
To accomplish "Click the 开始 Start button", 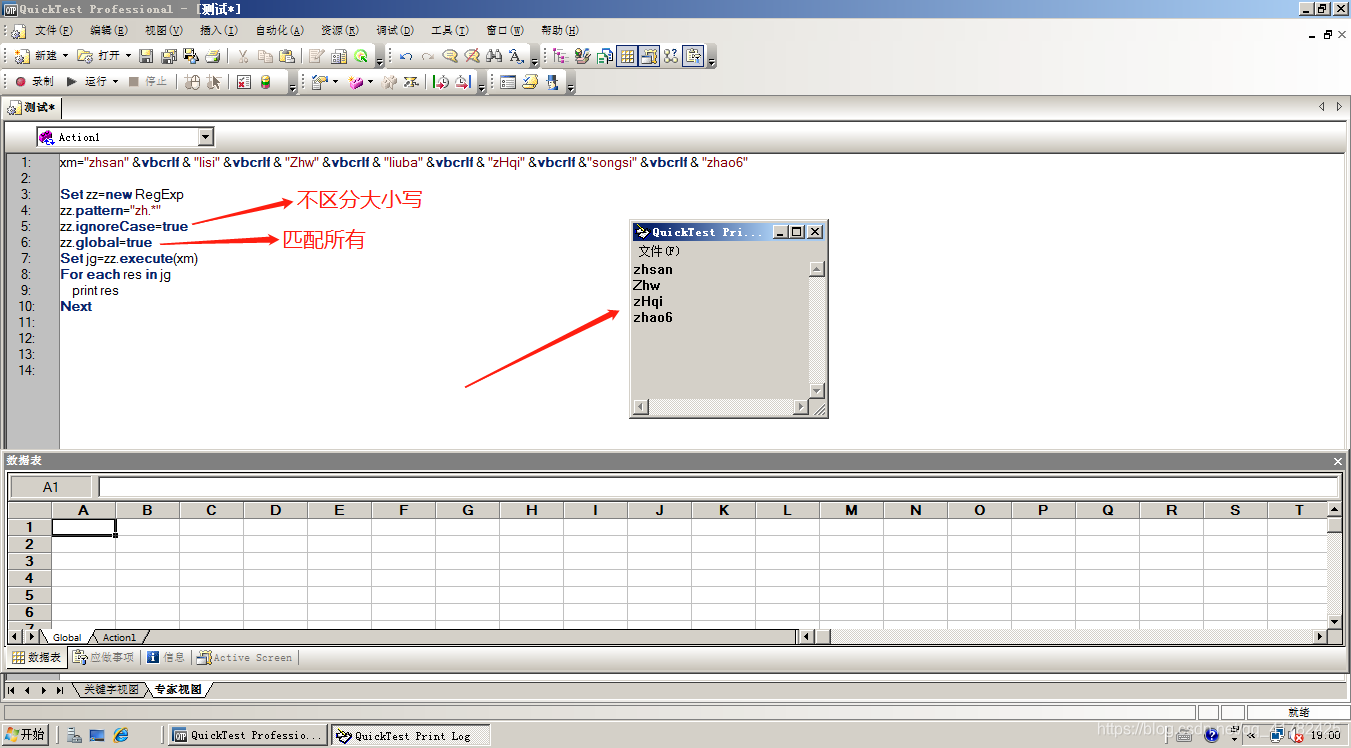I will point(25,735).
